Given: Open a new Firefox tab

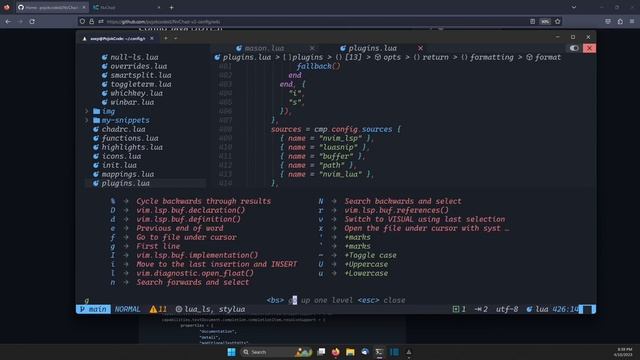Looking at the screenshot, I should pyautogui.click(x=171, y=7).
